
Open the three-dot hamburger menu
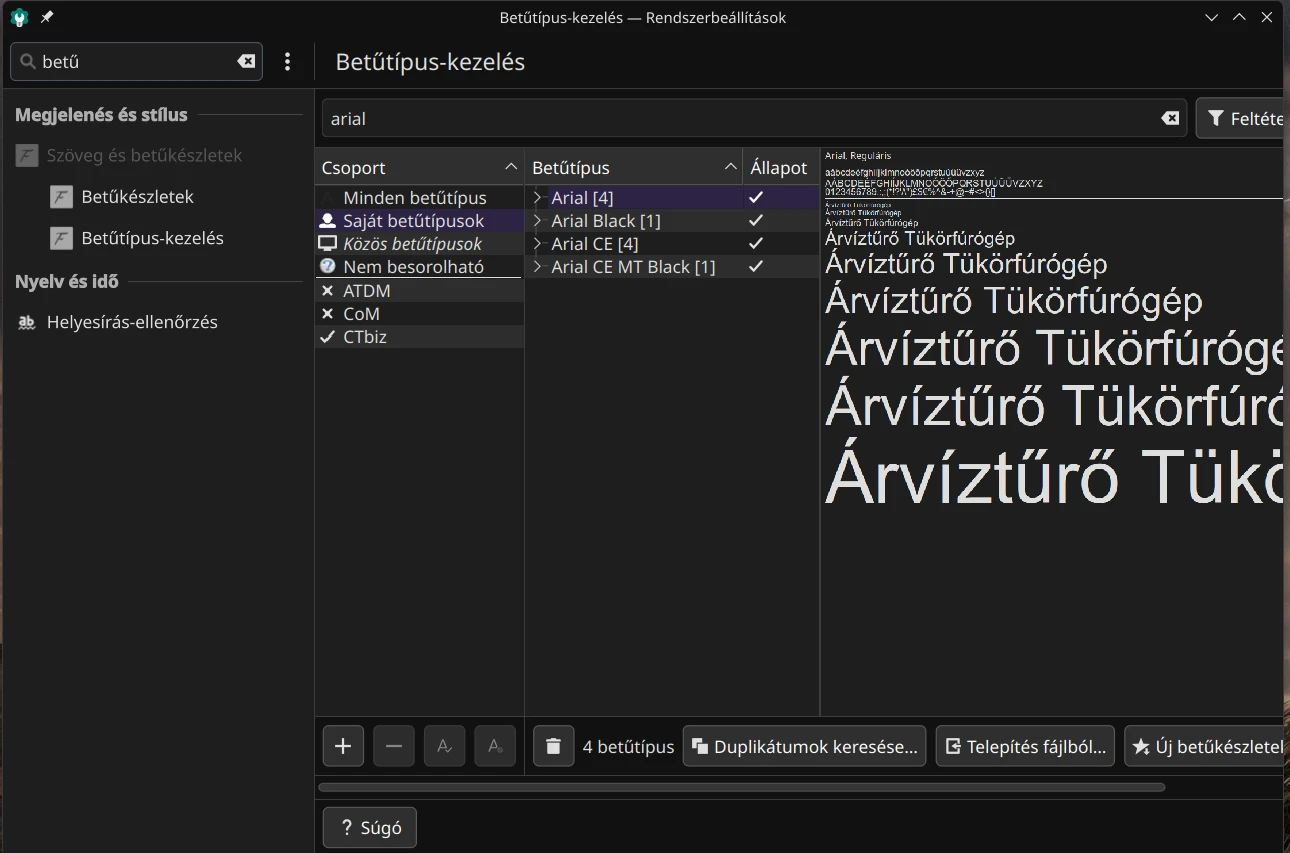(288, 61)
